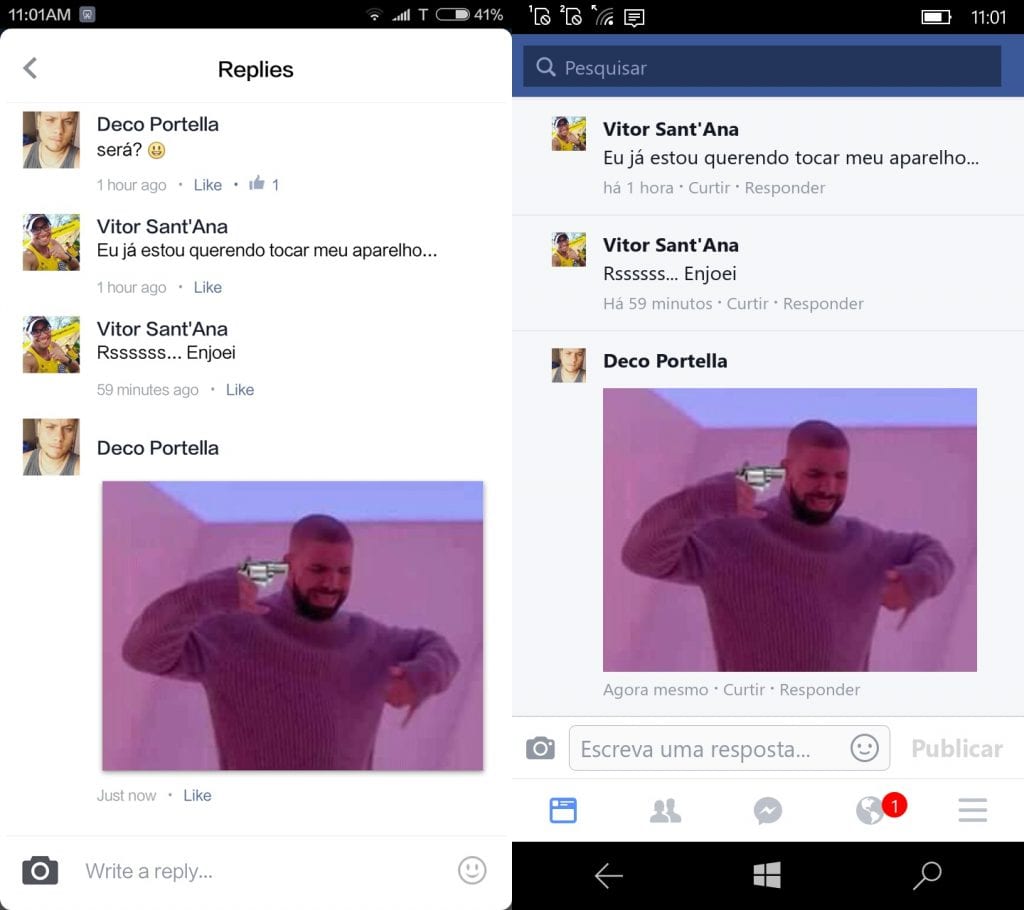The image size is (1024, 910).
Task: Open Drake GIF in right Portuguese view
Action: 790,530
